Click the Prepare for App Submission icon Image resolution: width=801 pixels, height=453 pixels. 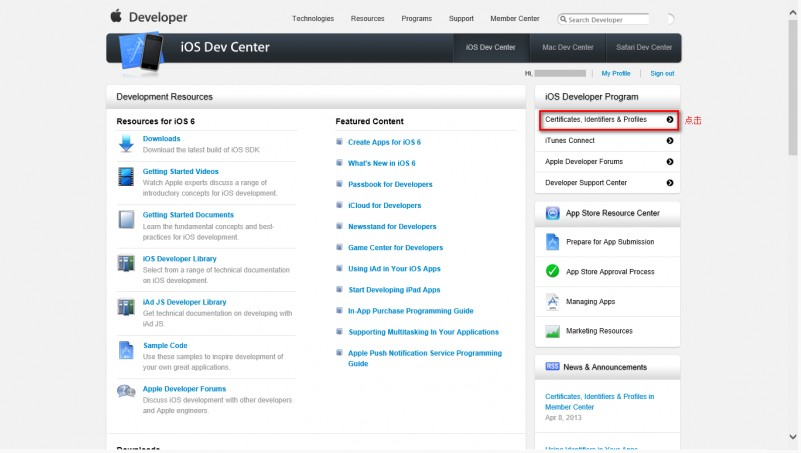[x=552, y=242]
